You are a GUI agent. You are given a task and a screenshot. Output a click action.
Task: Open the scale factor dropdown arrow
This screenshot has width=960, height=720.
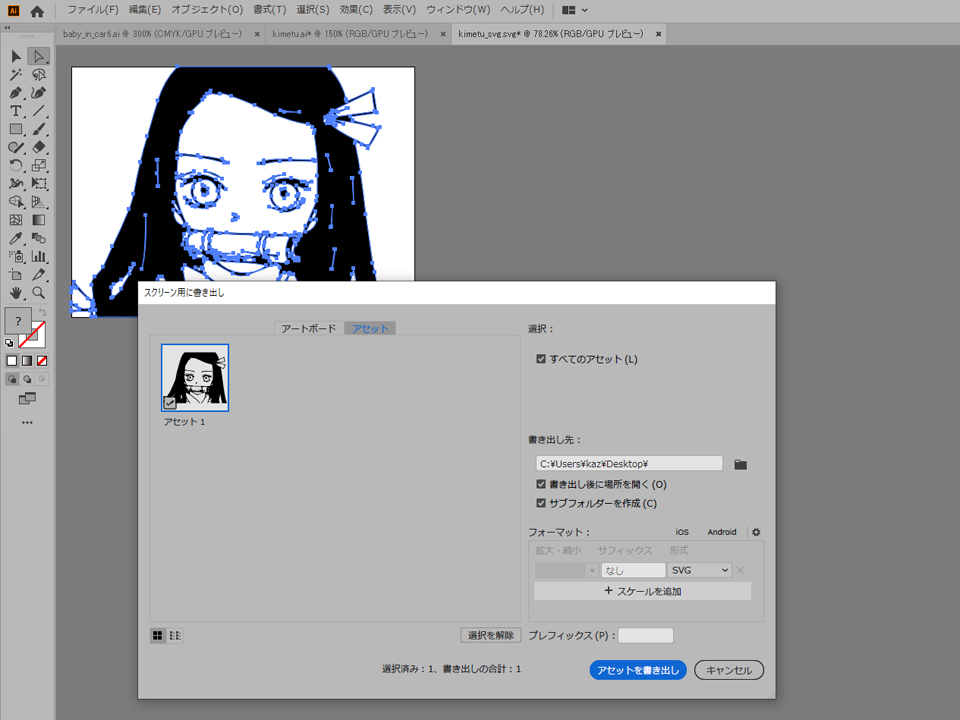[x=591, y=571]
